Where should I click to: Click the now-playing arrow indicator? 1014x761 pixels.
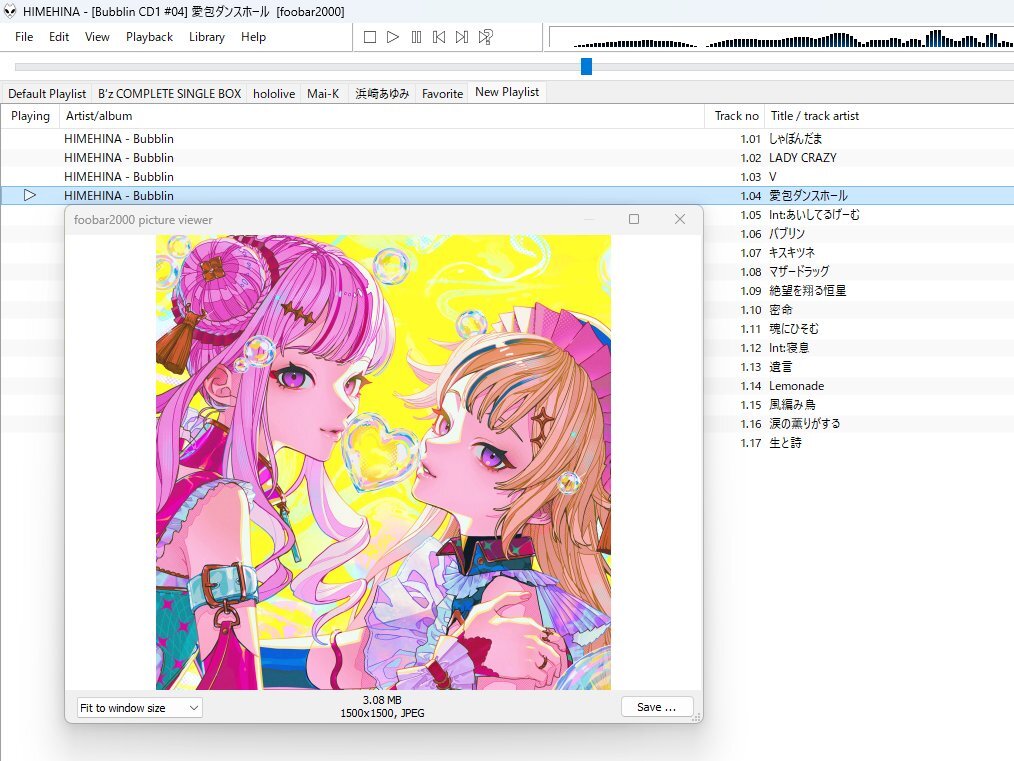click(x=30, y=195)
